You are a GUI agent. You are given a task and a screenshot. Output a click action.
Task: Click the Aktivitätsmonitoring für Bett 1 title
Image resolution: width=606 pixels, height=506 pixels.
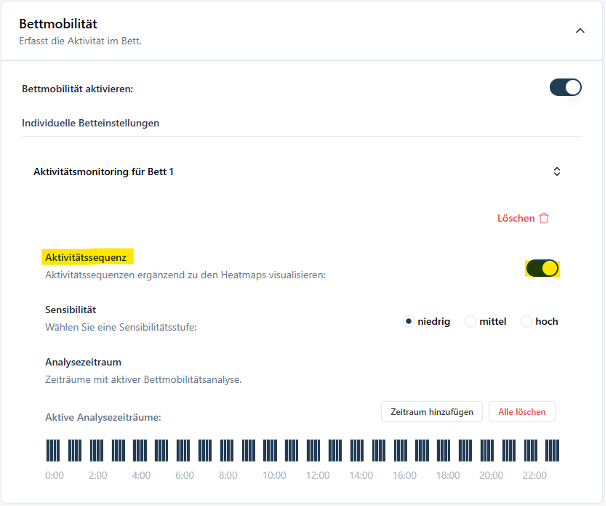point(103,172)
